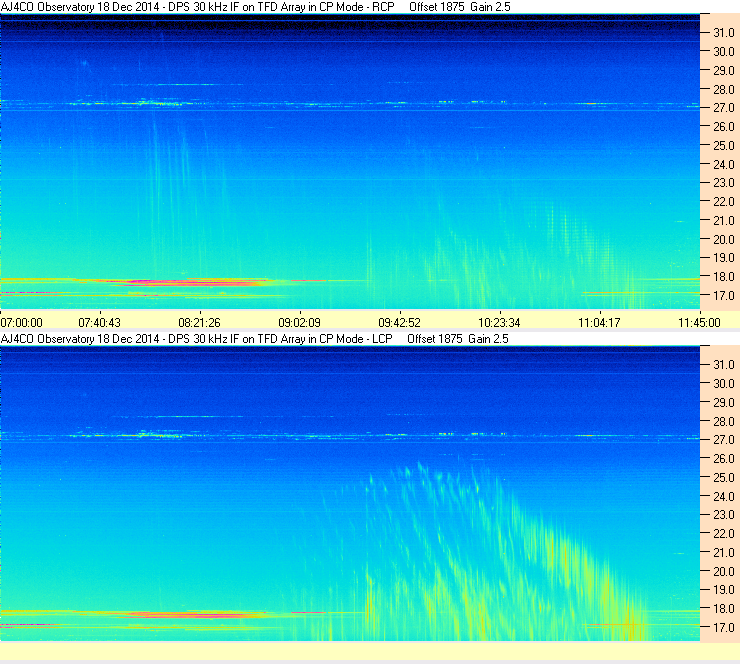The width and height of the screenshot is (740, 664).
Task: Select the 28.0 tick on RCP chart axis
Action: pyautogui.click(x=724, y=90)
